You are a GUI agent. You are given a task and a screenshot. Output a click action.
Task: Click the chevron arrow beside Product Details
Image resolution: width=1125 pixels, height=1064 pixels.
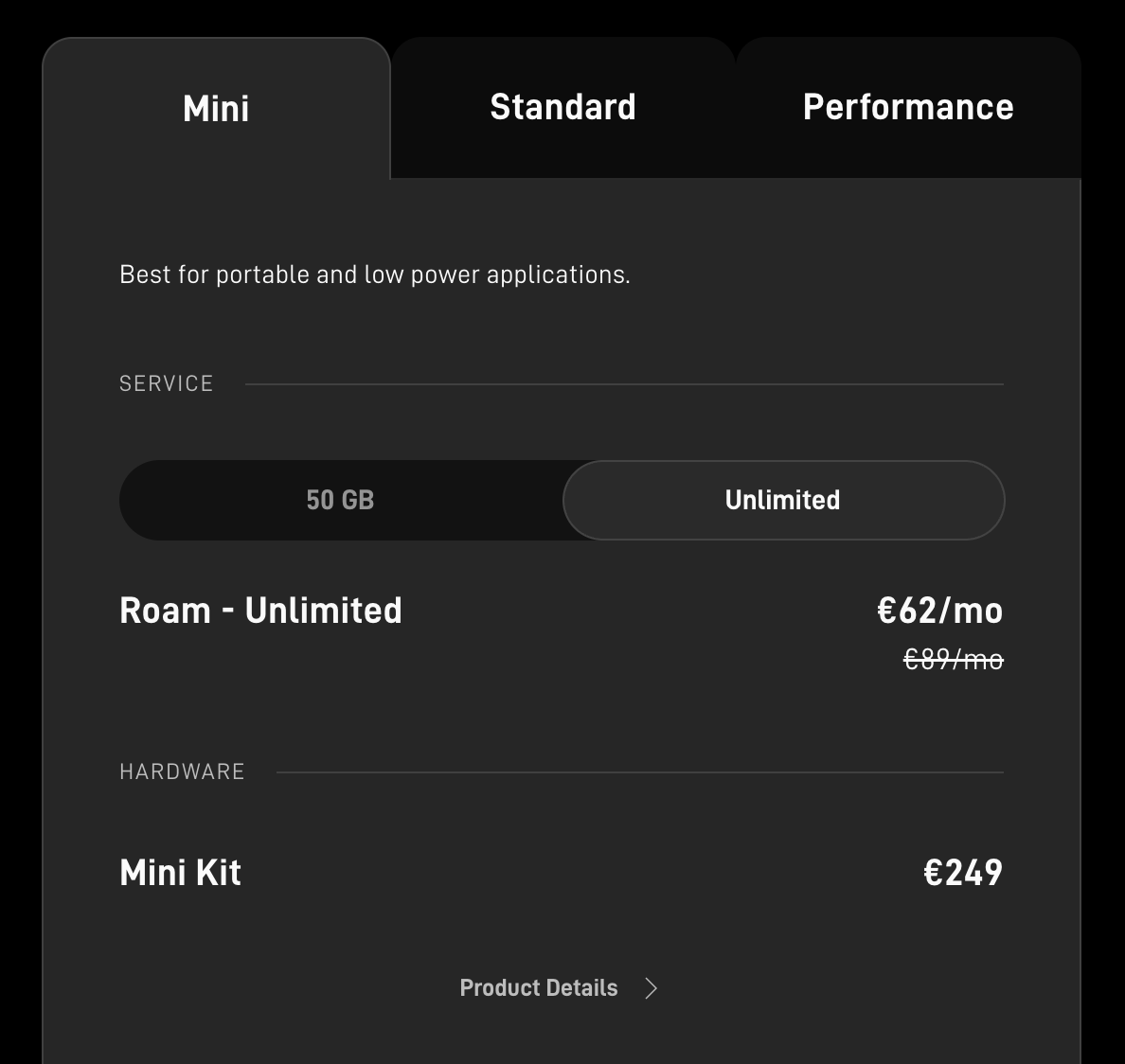coord(651,988)
